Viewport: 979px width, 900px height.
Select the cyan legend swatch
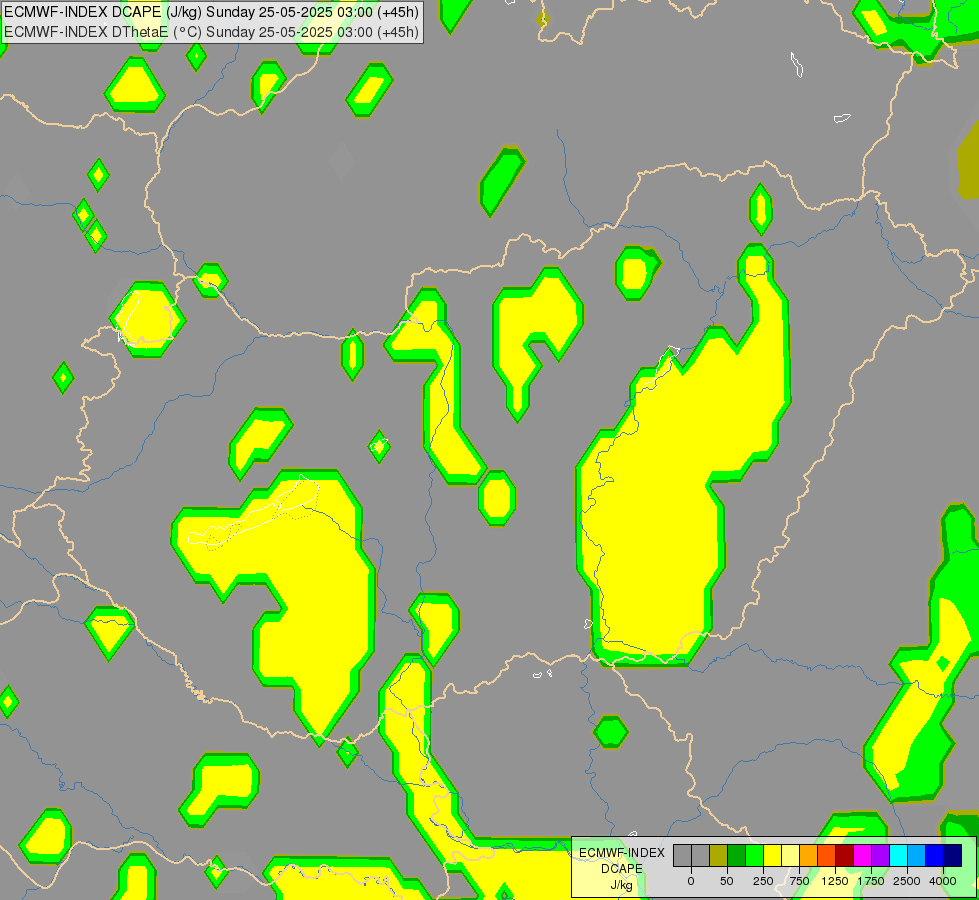tap(898, 856)
